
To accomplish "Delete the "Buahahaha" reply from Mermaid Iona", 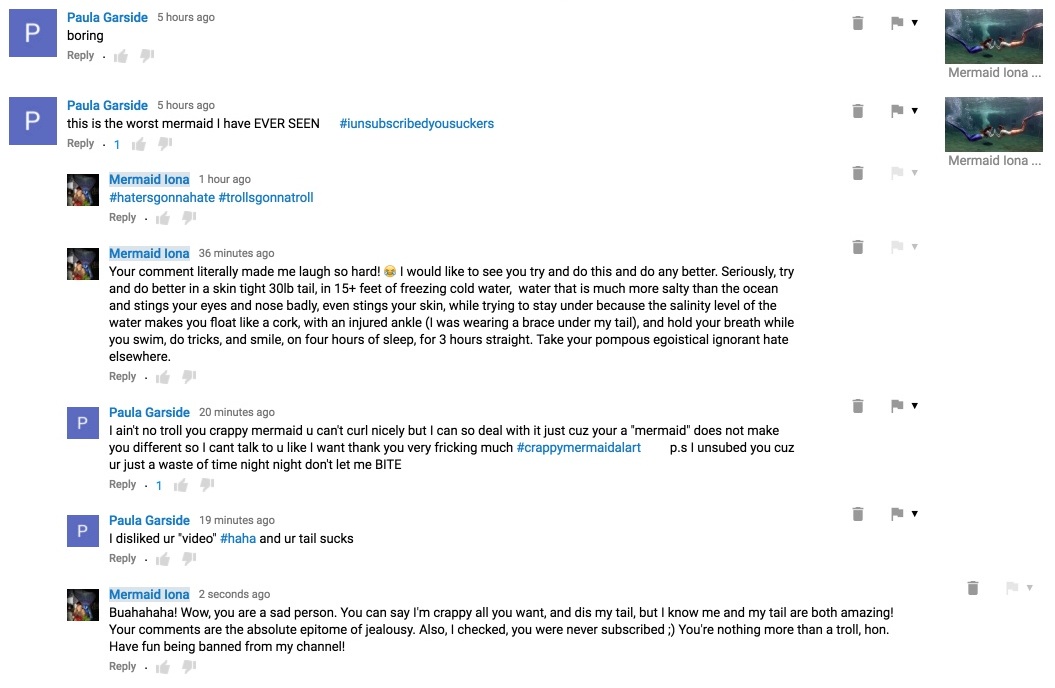I will [x=972, y=588].
